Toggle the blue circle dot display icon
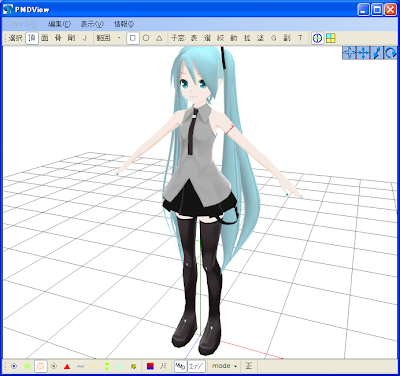The image size is (400, 376). (x=14, y=366)
